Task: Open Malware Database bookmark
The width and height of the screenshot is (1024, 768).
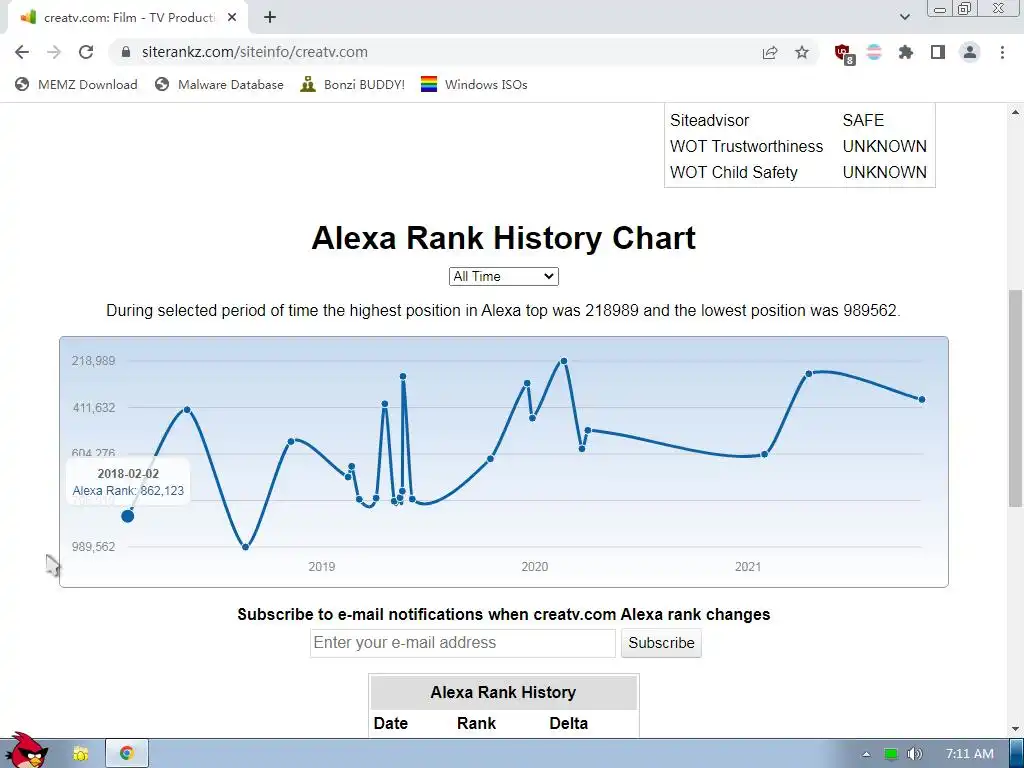Action: click(x=219, y=84)
